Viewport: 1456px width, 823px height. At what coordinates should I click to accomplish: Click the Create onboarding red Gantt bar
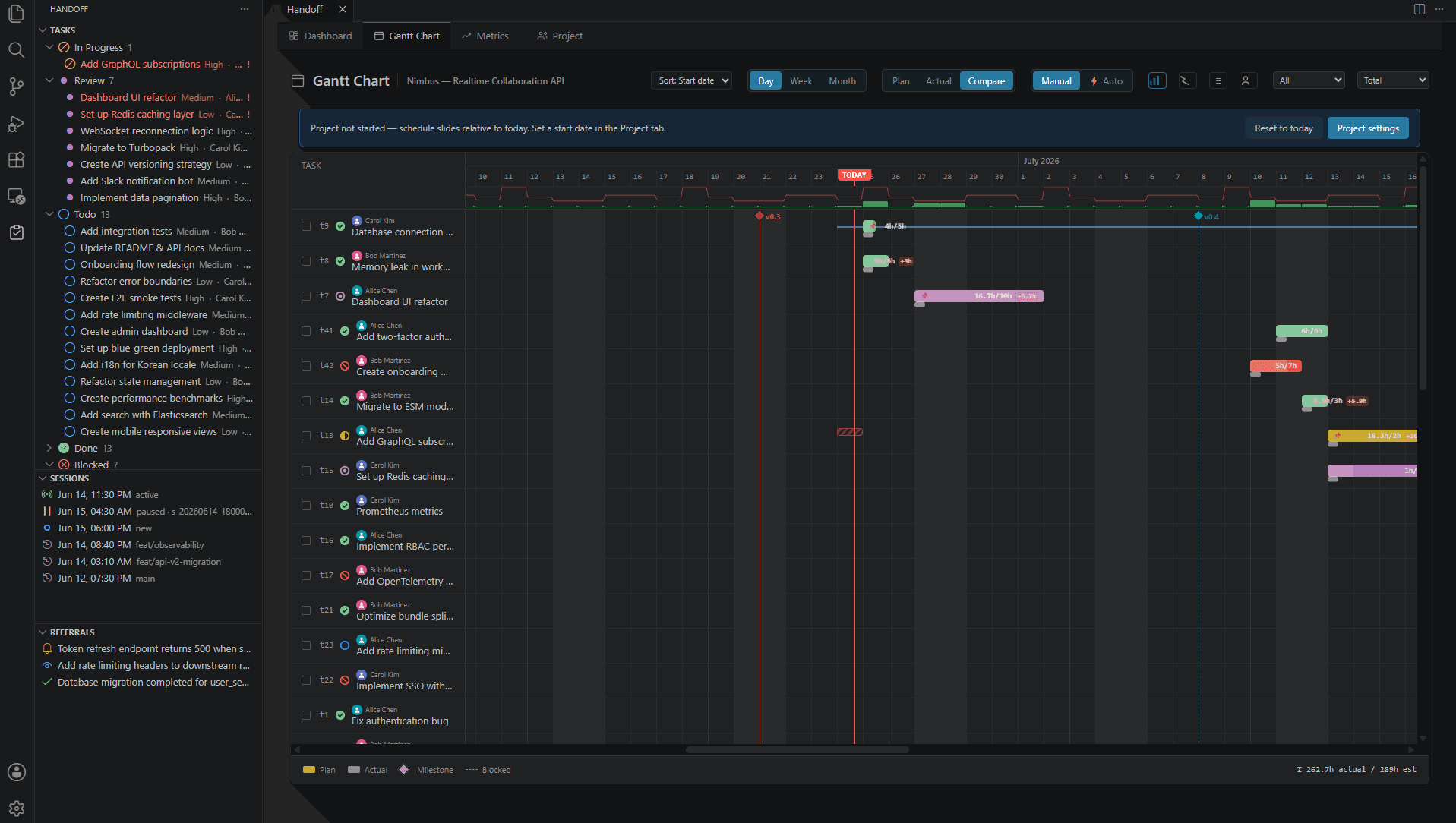[x=1275, y=366]
